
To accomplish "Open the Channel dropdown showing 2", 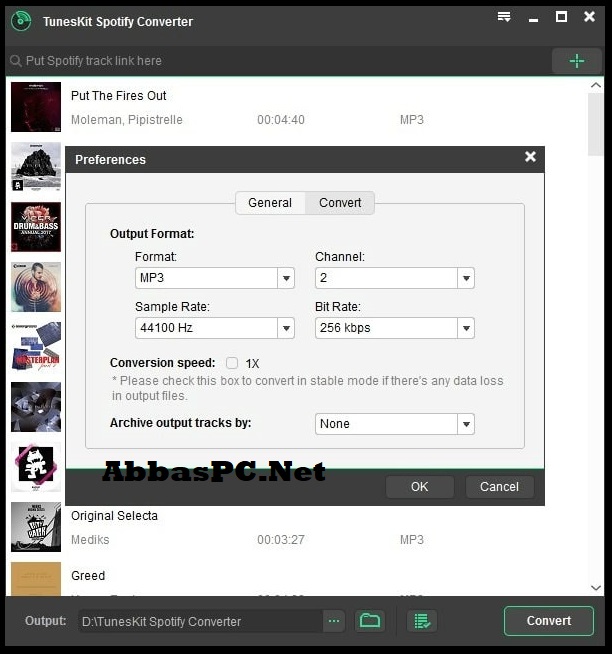I will click(x=395, y=278).
